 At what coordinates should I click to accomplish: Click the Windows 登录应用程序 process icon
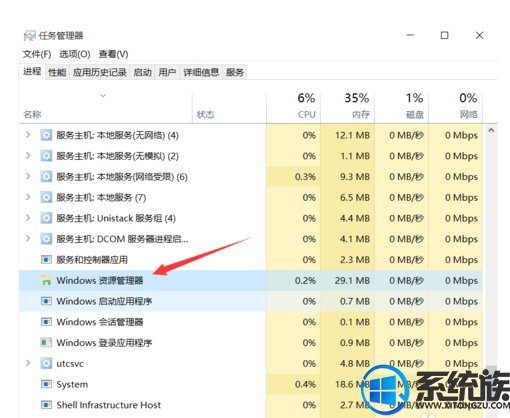(46, 343)
